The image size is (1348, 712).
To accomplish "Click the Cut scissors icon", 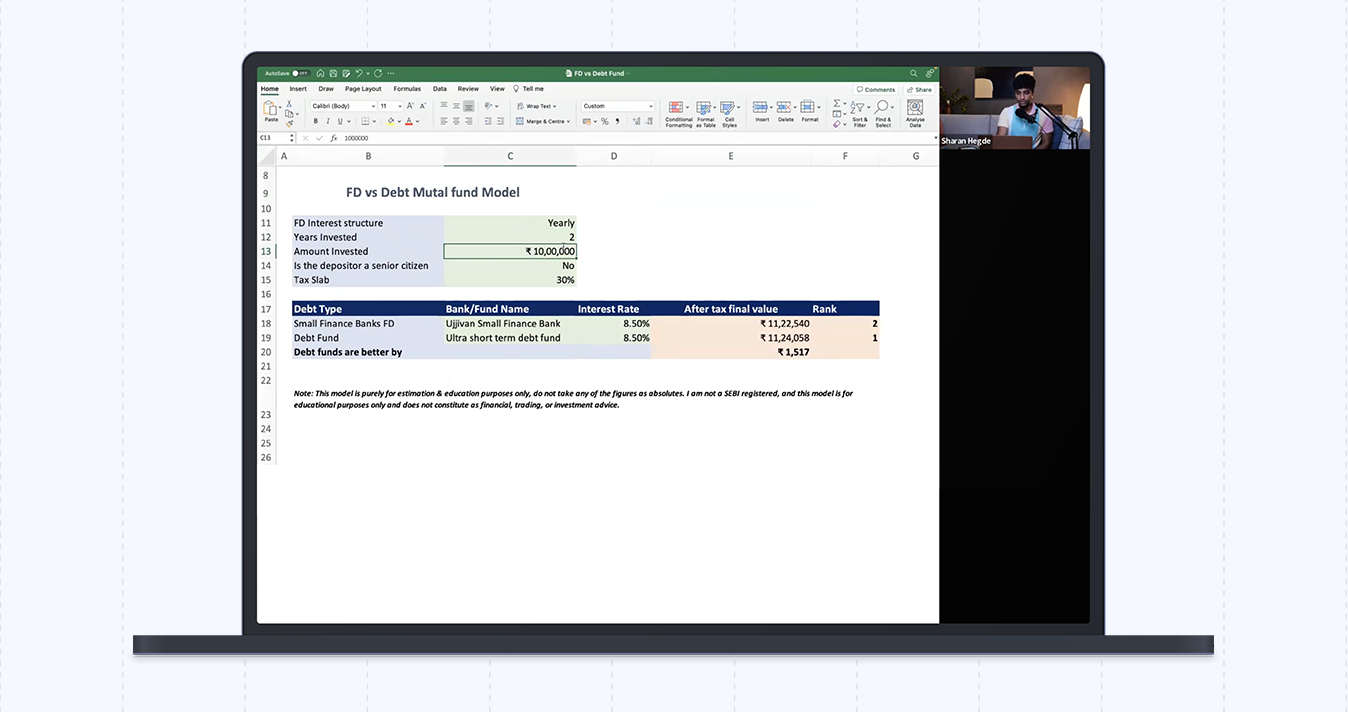I will coord(289,104).
